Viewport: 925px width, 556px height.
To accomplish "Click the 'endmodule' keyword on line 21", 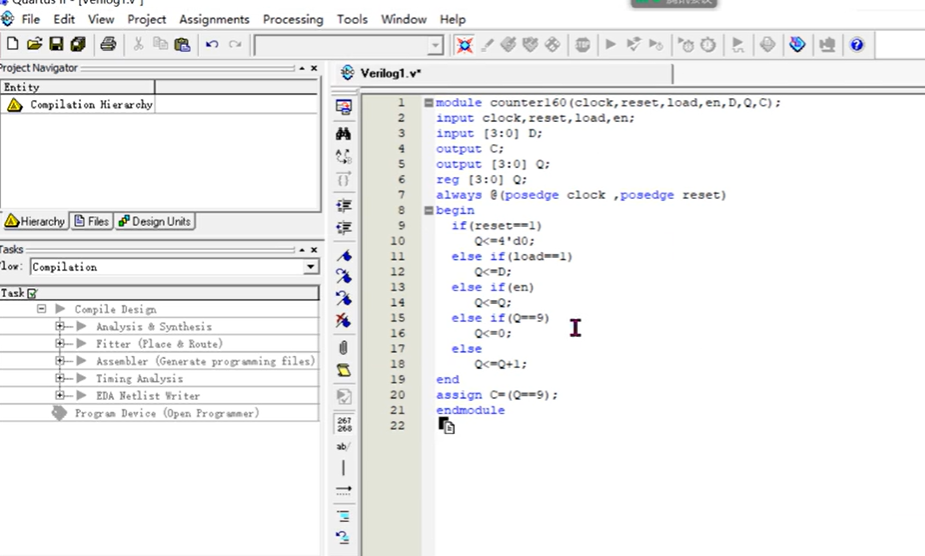I will pos(470,410).
